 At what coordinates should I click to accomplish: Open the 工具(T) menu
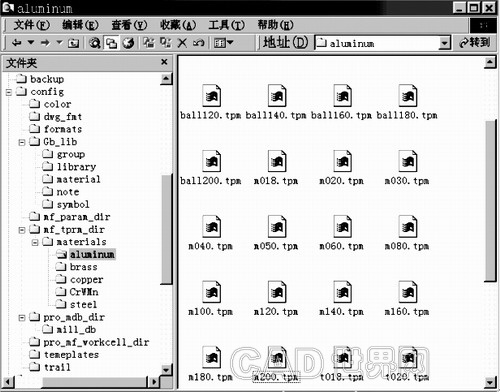[227, 25]
